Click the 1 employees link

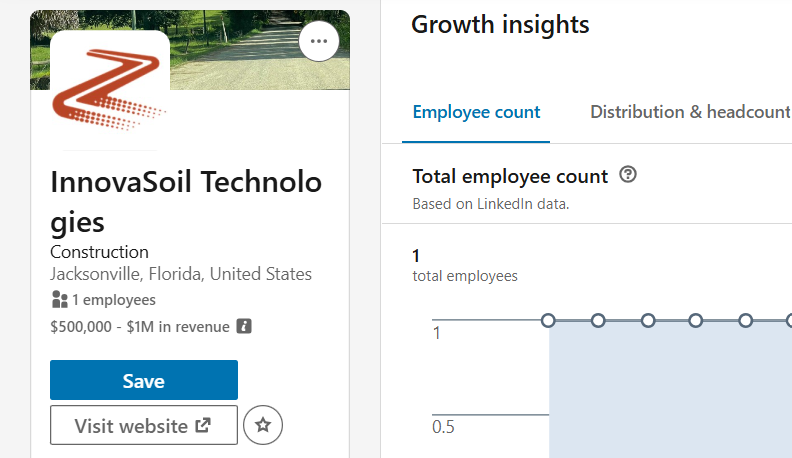tap(114, 300)
